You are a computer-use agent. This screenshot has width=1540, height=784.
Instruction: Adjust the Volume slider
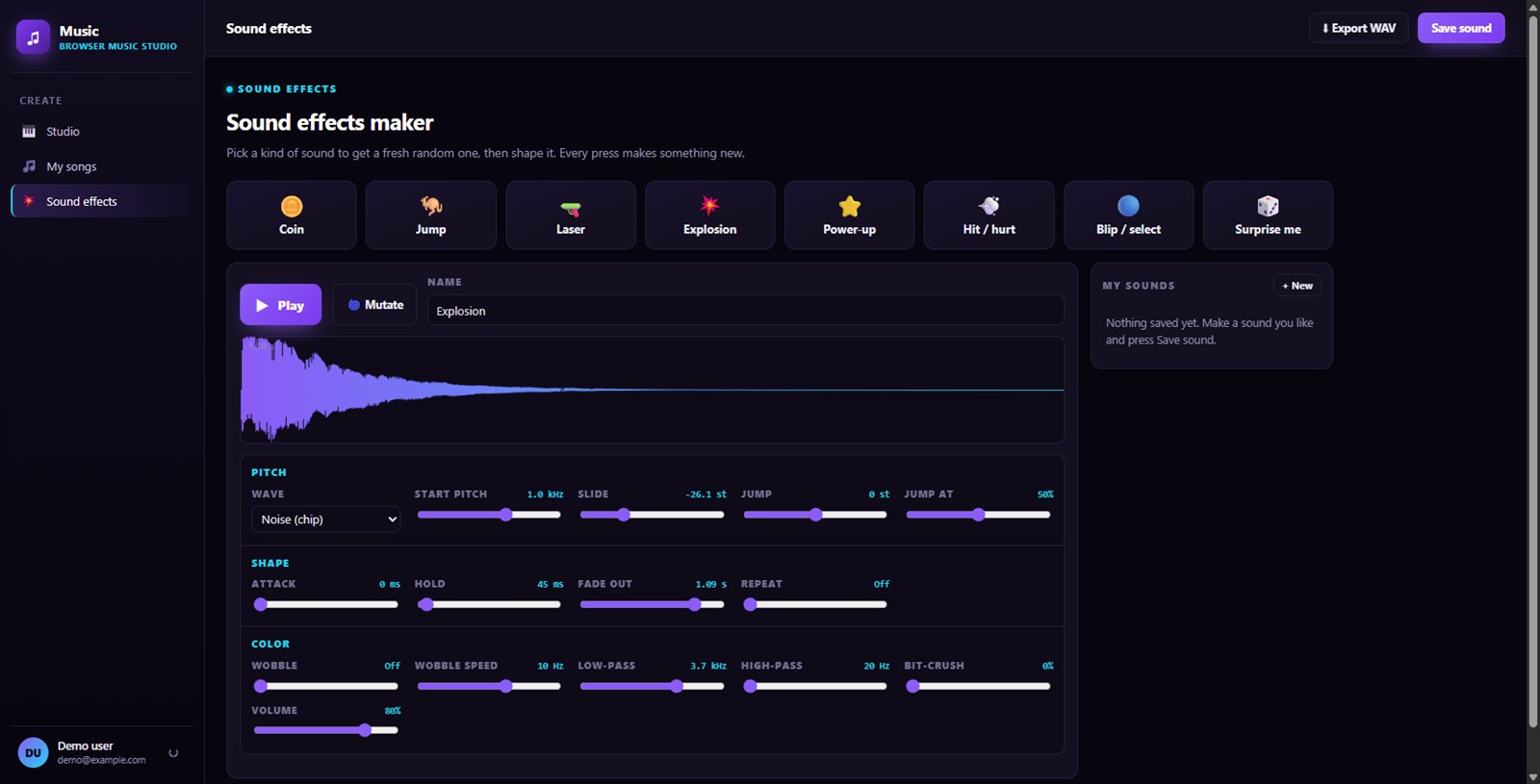coord(326,730)
